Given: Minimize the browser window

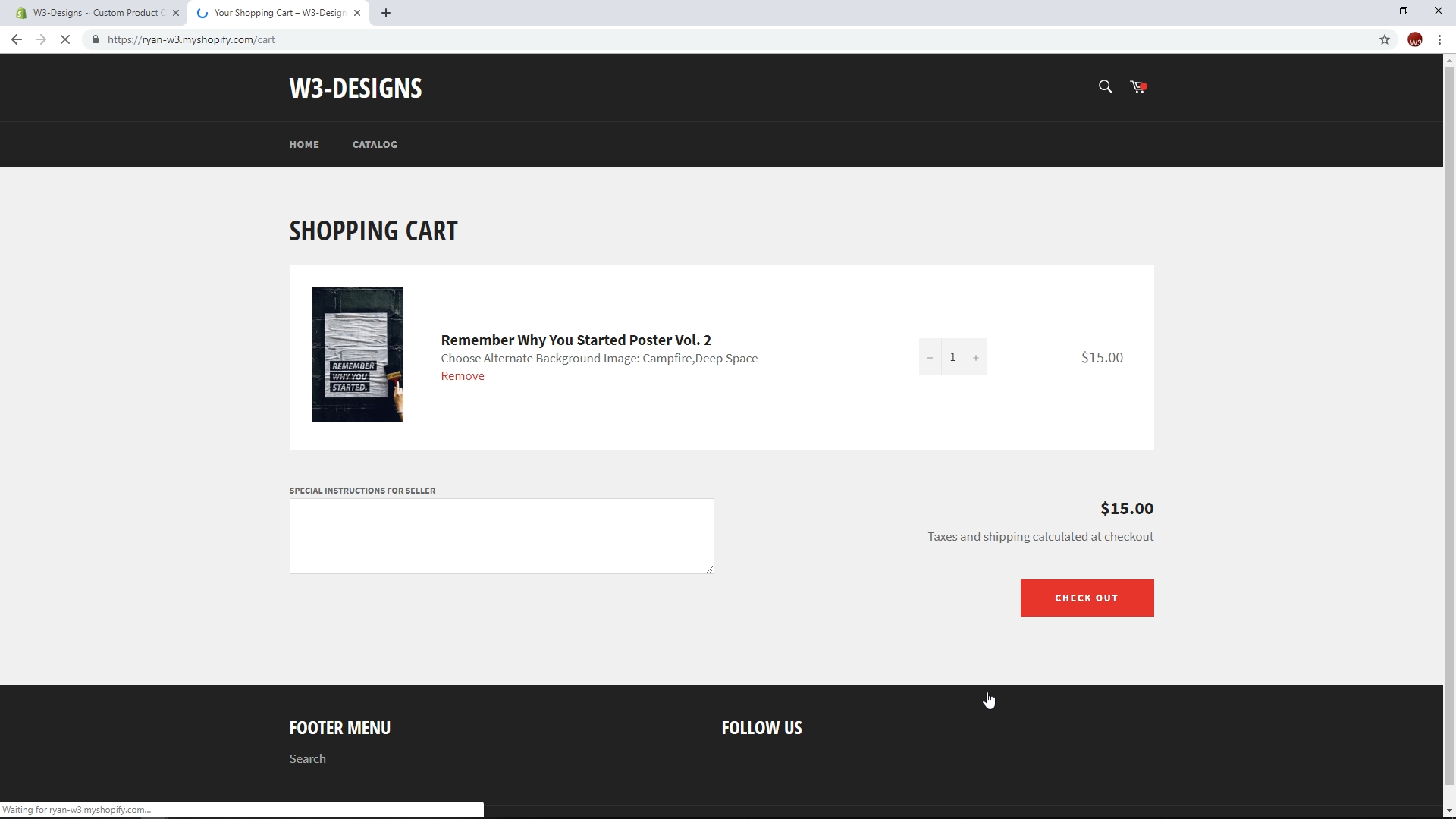Looking at the screenshot, I should pyautogui.click(x=1369, y=11).
